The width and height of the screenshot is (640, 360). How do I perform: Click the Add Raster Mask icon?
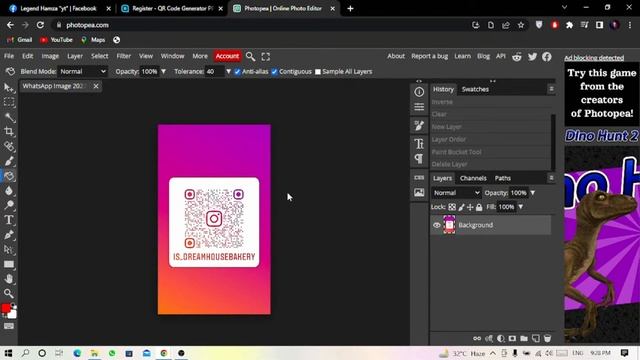[512, 338]
